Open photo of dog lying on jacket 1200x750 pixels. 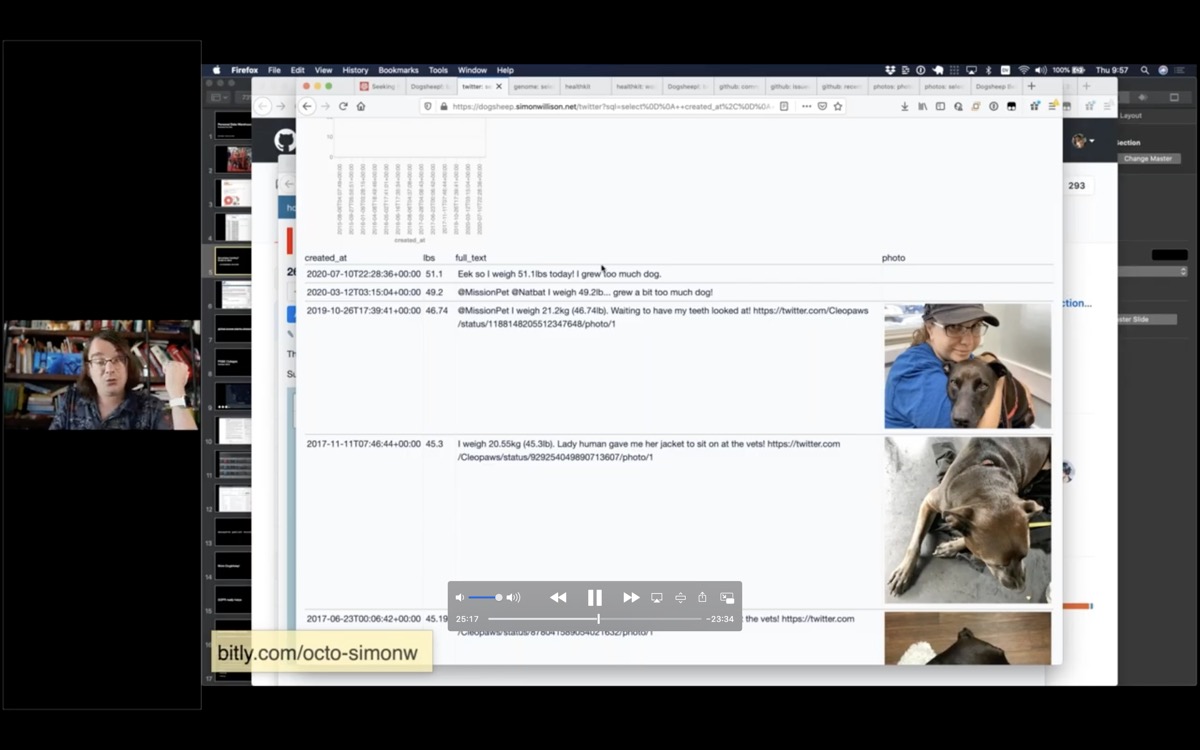point(967,520)
